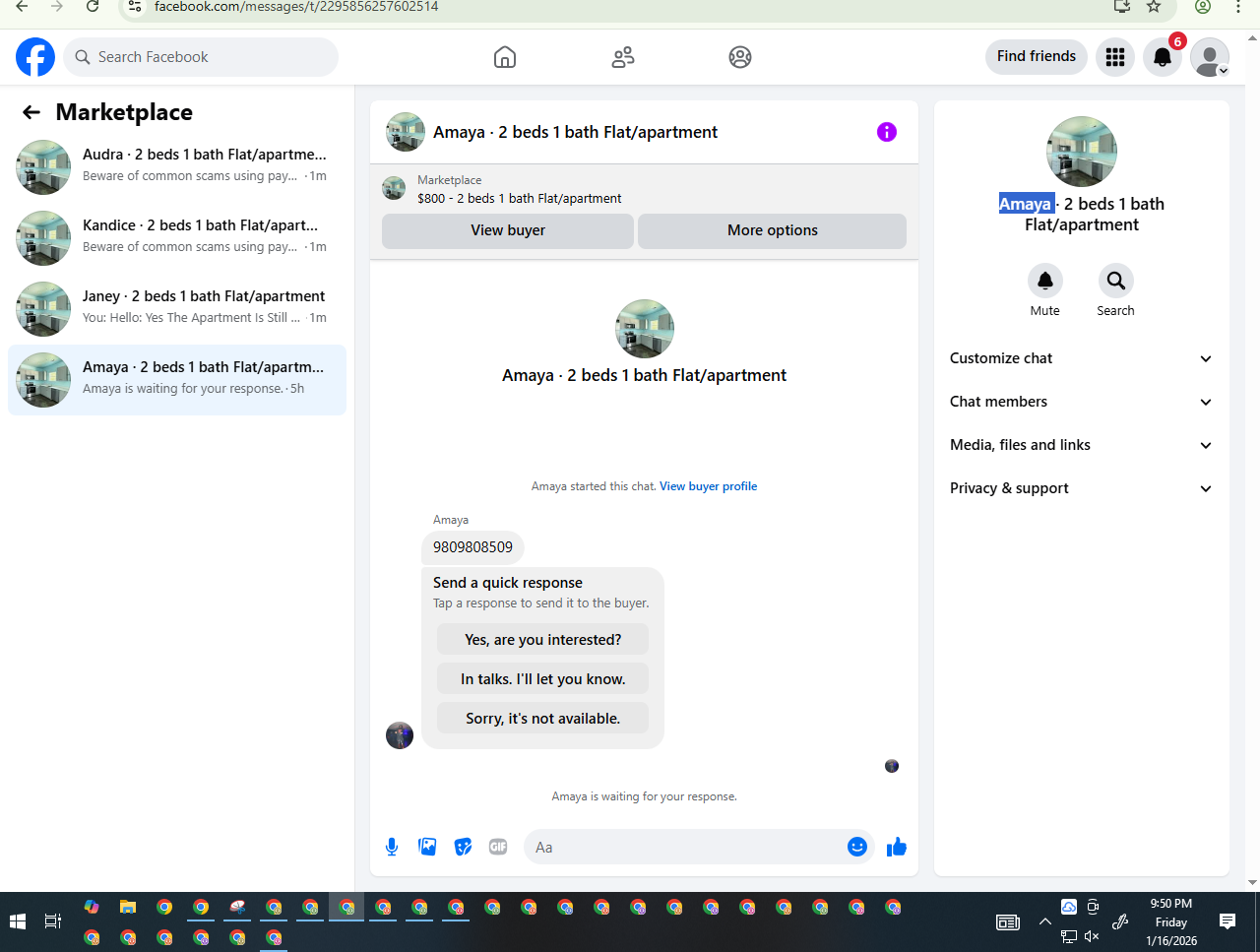Open the GIF picker icon
This screenshot has height=952, width=1260.
498,847
